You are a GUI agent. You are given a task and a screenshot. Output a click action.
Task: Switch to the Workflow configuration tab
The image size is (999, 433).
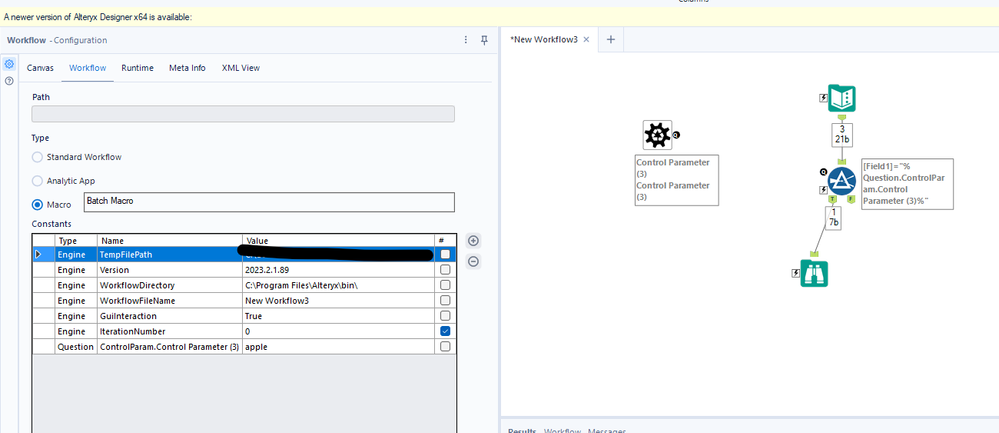[88, 68]
